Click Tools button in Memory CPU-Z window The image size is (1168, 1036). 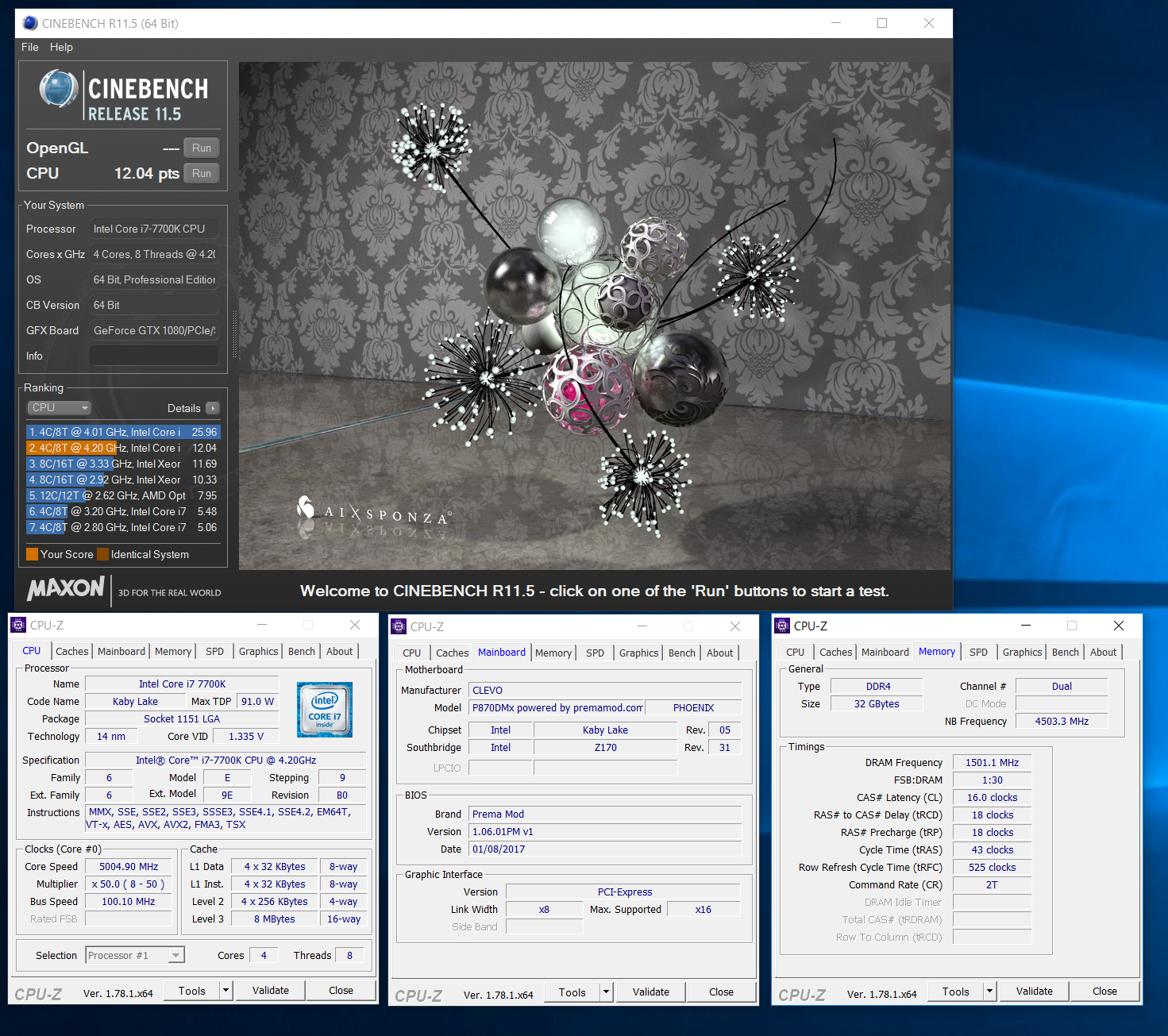pos(956,992)
